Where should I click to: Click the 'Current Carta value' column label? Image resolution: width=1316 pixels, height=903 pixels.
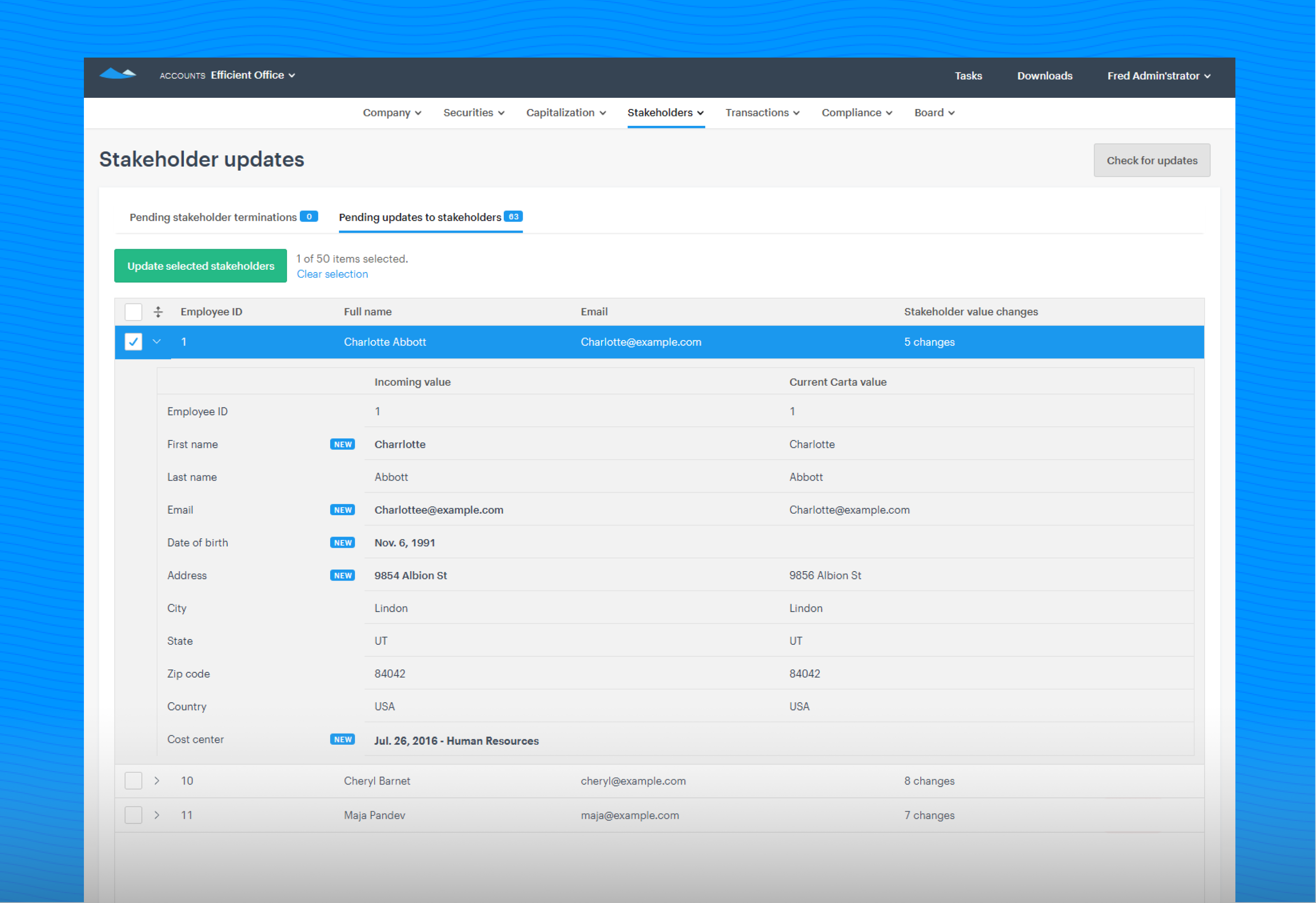[x=837, y=382]
